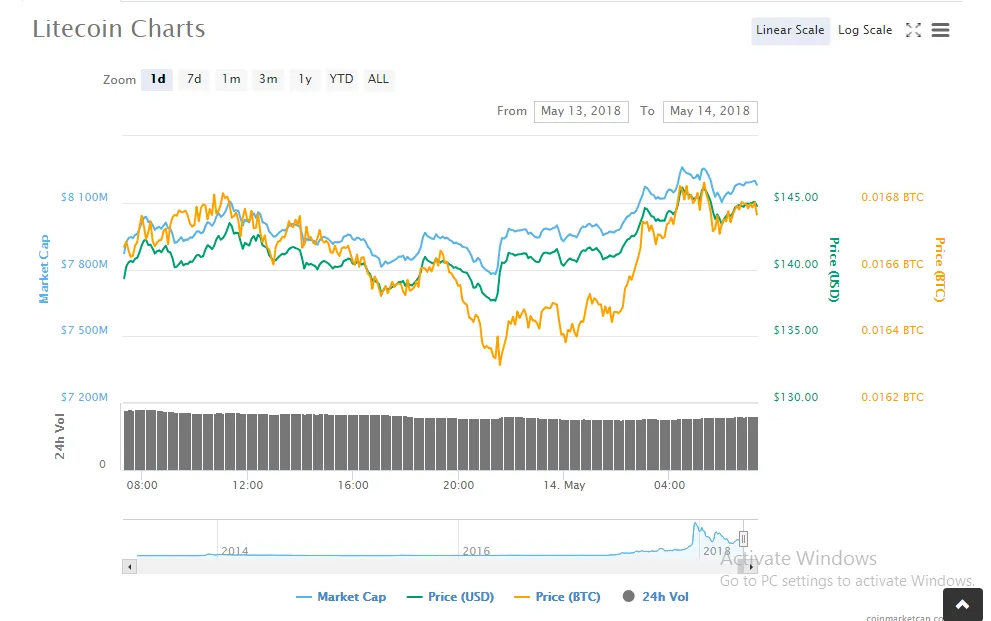
Task: Click the $7 200M market cap axis label
Action: tap(84, 397)
